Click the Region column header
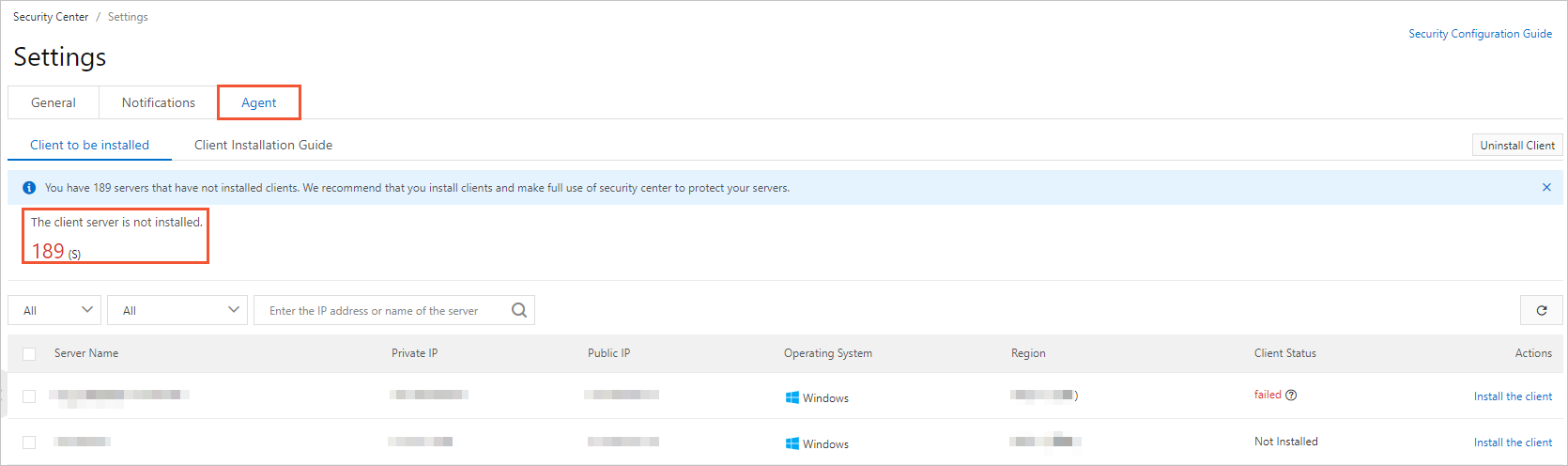This screenshot has height=466, width=1568. click(x=1028, y=353)
